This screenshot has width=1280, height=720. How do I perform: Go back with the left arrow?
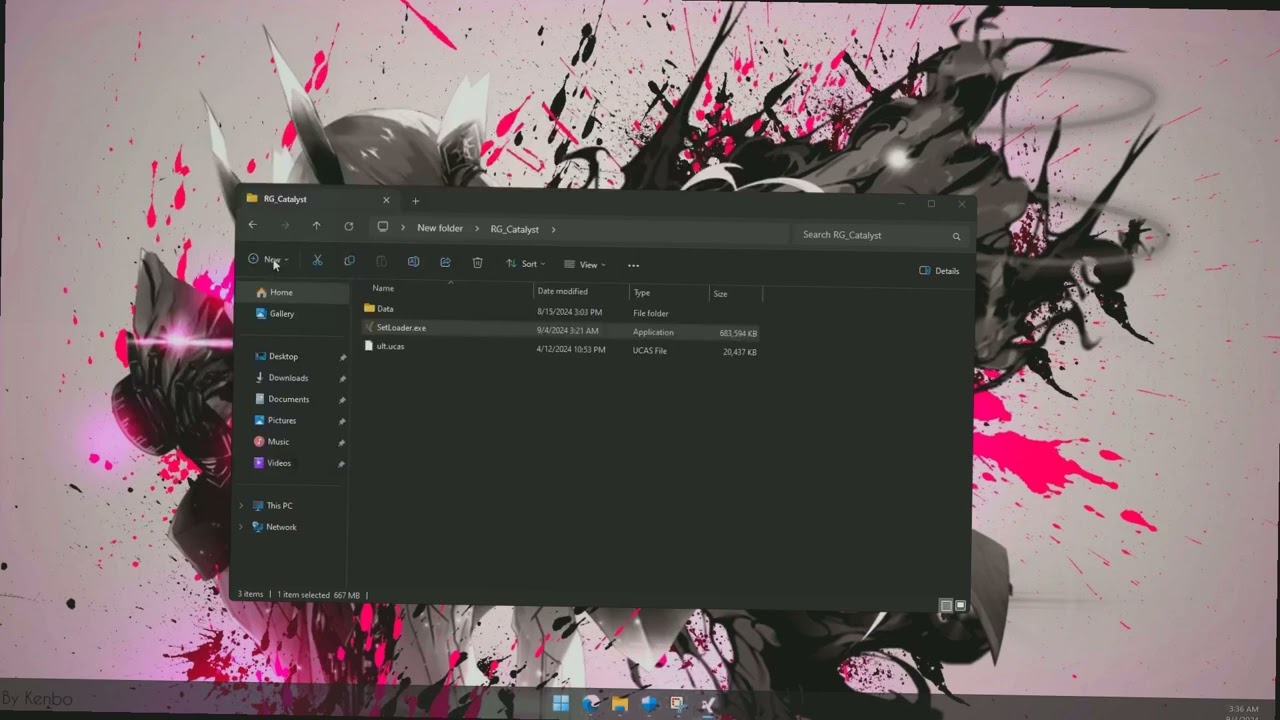253,225
